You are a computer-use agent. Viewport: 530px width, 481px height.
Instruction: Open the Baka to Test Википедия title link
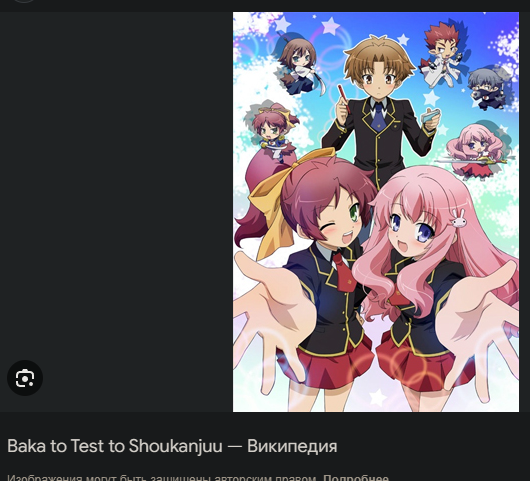coord(172,446)
